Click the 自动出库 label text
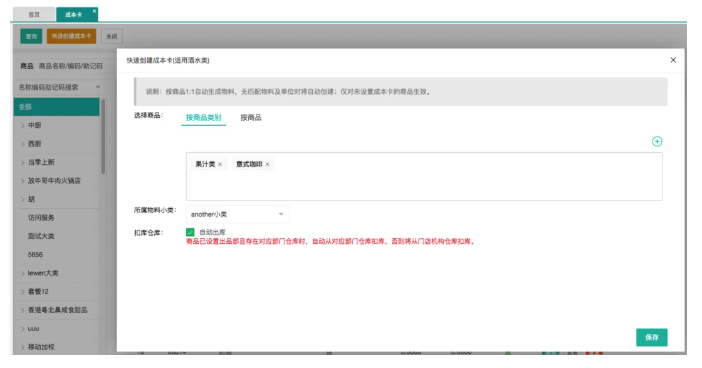The width and height of the screenshot is (702, 368). pos(212,232)
